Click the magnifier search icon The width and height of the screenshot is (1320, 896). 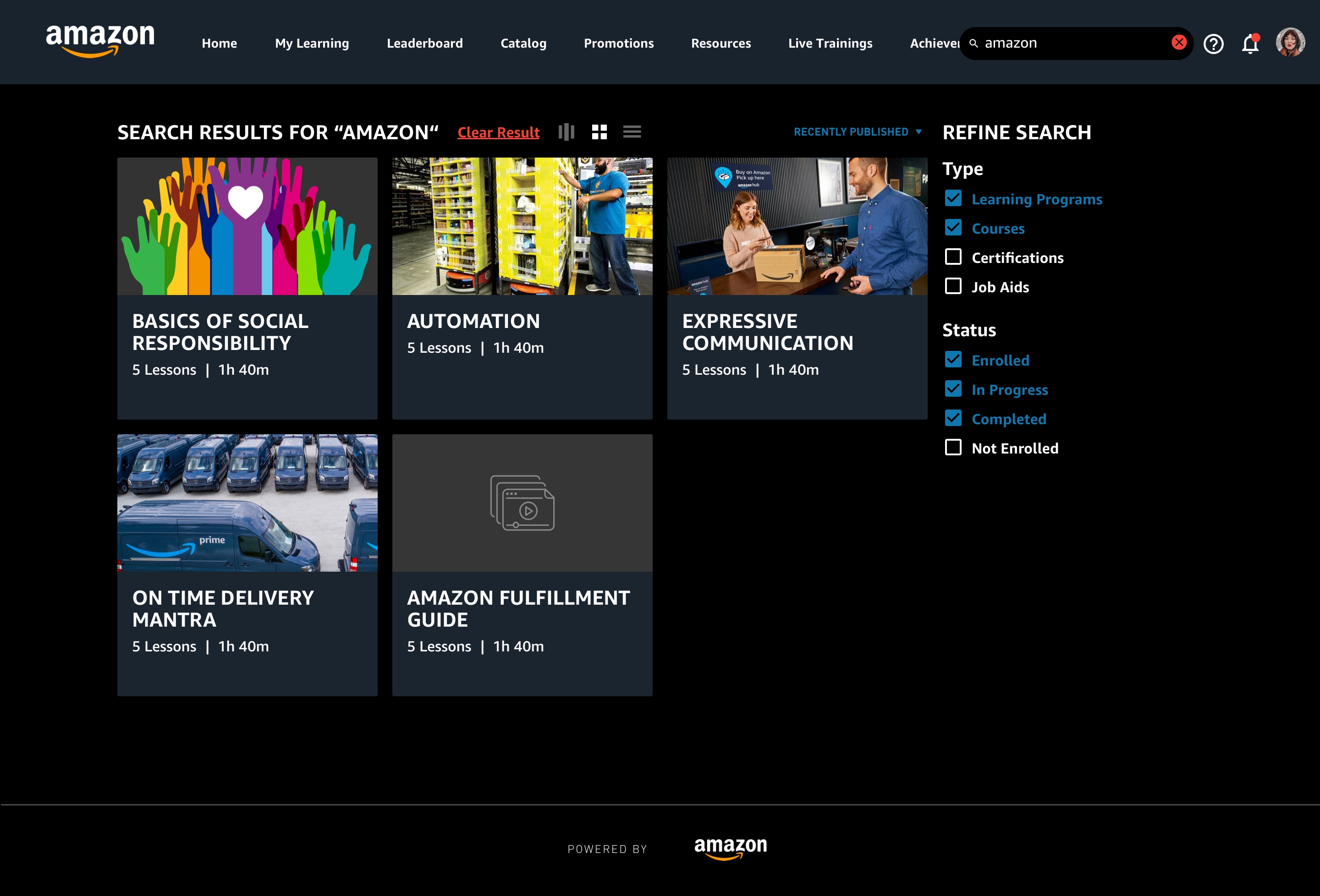tap(973, 43)
